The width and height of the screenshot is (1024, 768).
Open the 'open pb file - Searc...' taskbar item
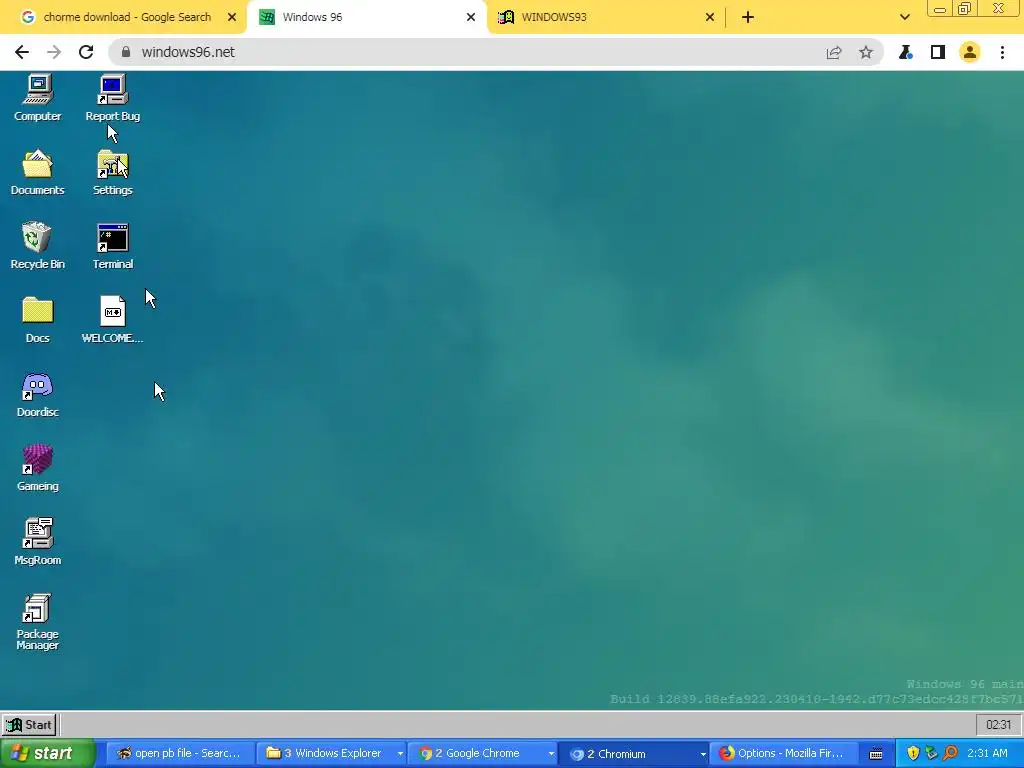point(180,754)
